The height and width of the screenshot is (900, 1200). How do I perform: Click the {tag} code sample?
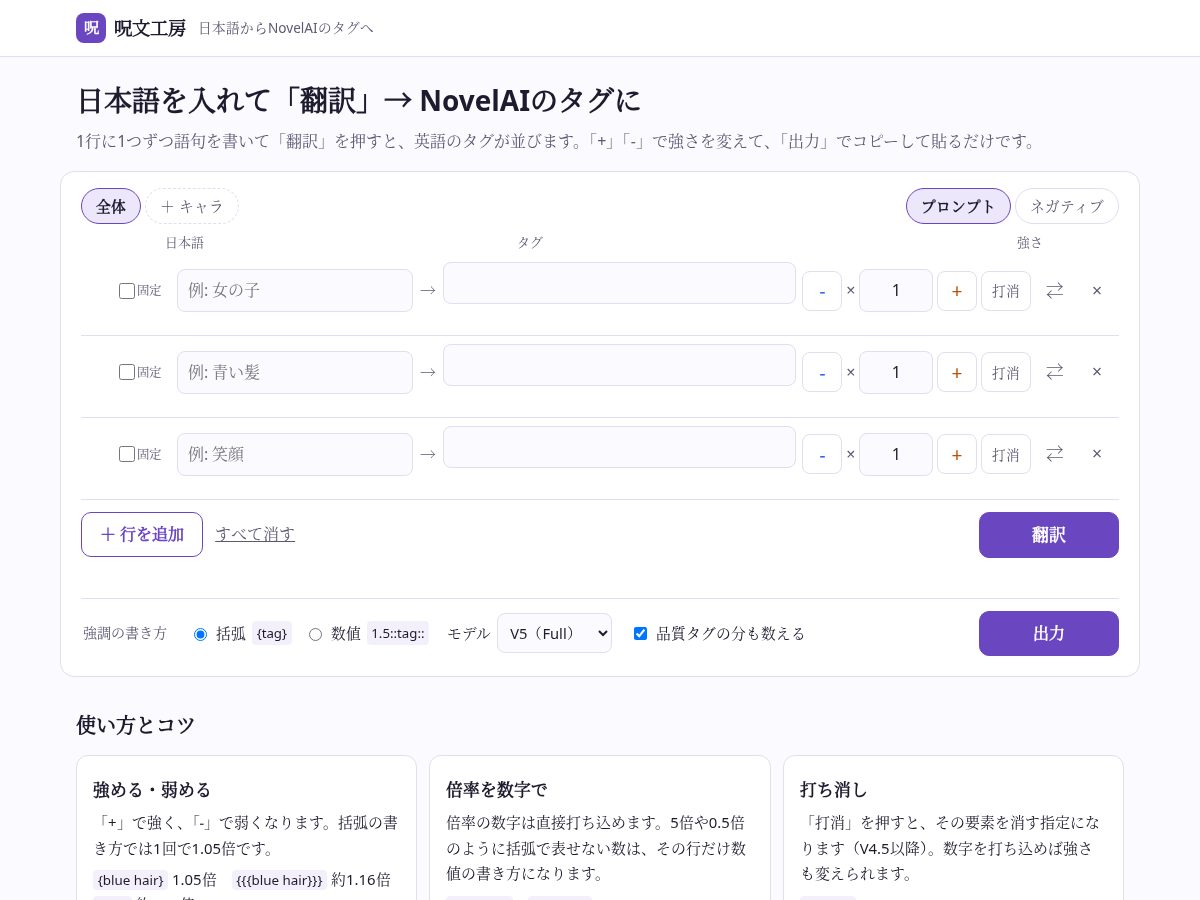[272, 633]
